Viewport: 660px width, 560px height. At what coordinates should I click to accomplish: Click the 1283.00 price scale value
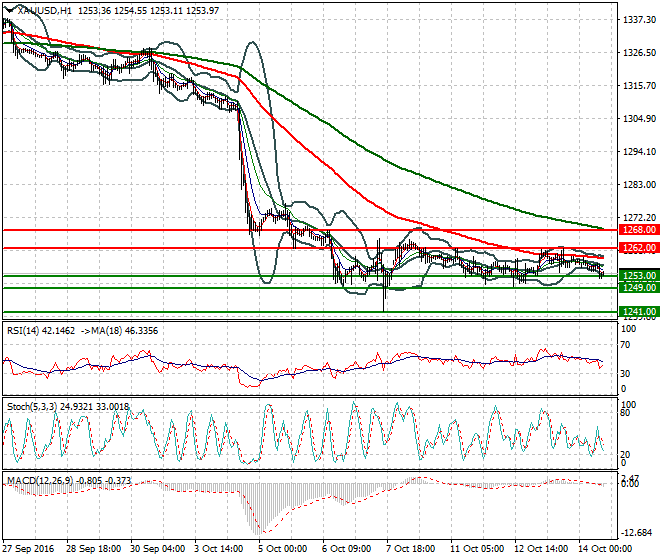click(x=639, y=184)
